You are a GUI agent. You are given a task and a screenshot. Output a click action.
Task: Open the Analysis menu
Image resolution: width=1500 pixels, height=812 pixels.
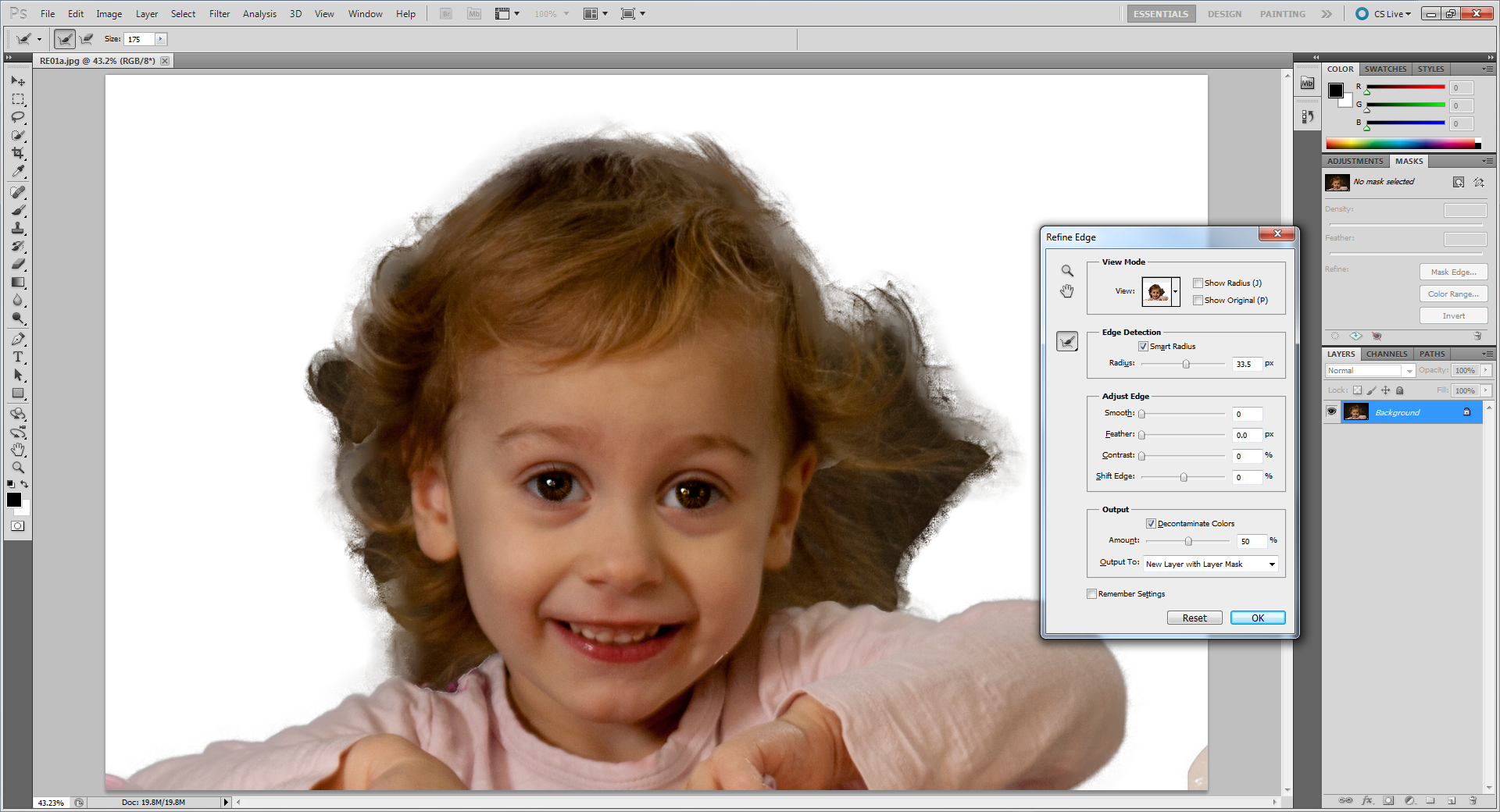coord(259,14)
